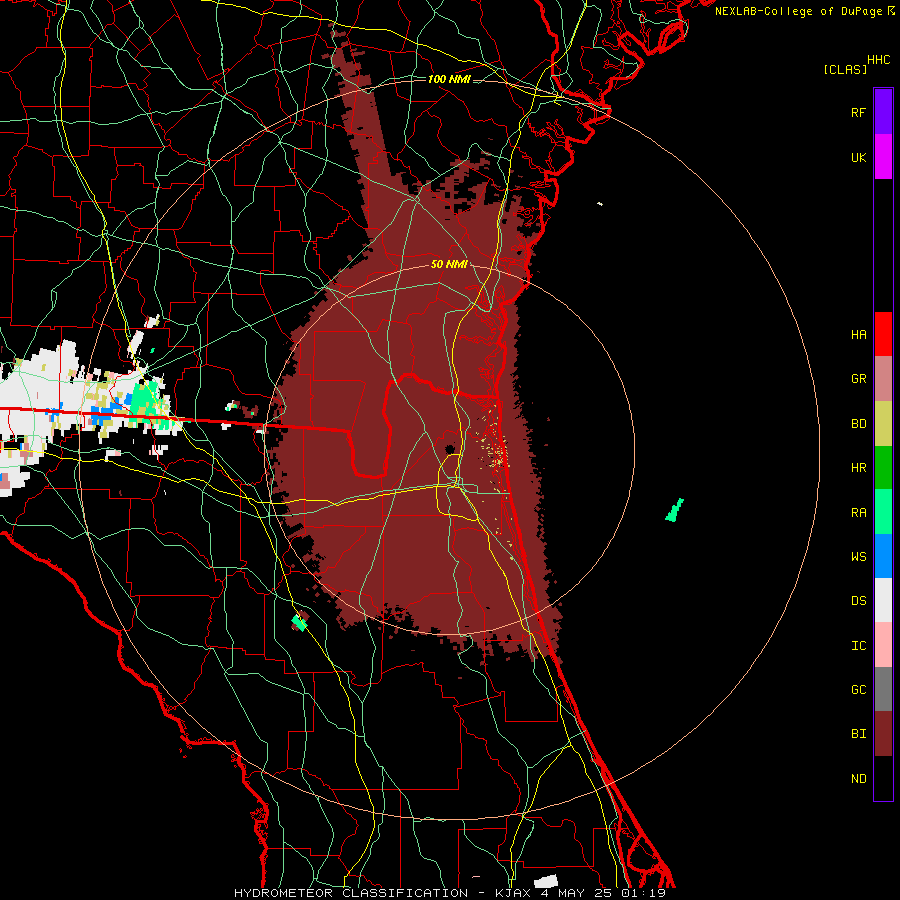Click the 'KJAX' radar site identifier
900x900 pixels.
click(513, 893)
